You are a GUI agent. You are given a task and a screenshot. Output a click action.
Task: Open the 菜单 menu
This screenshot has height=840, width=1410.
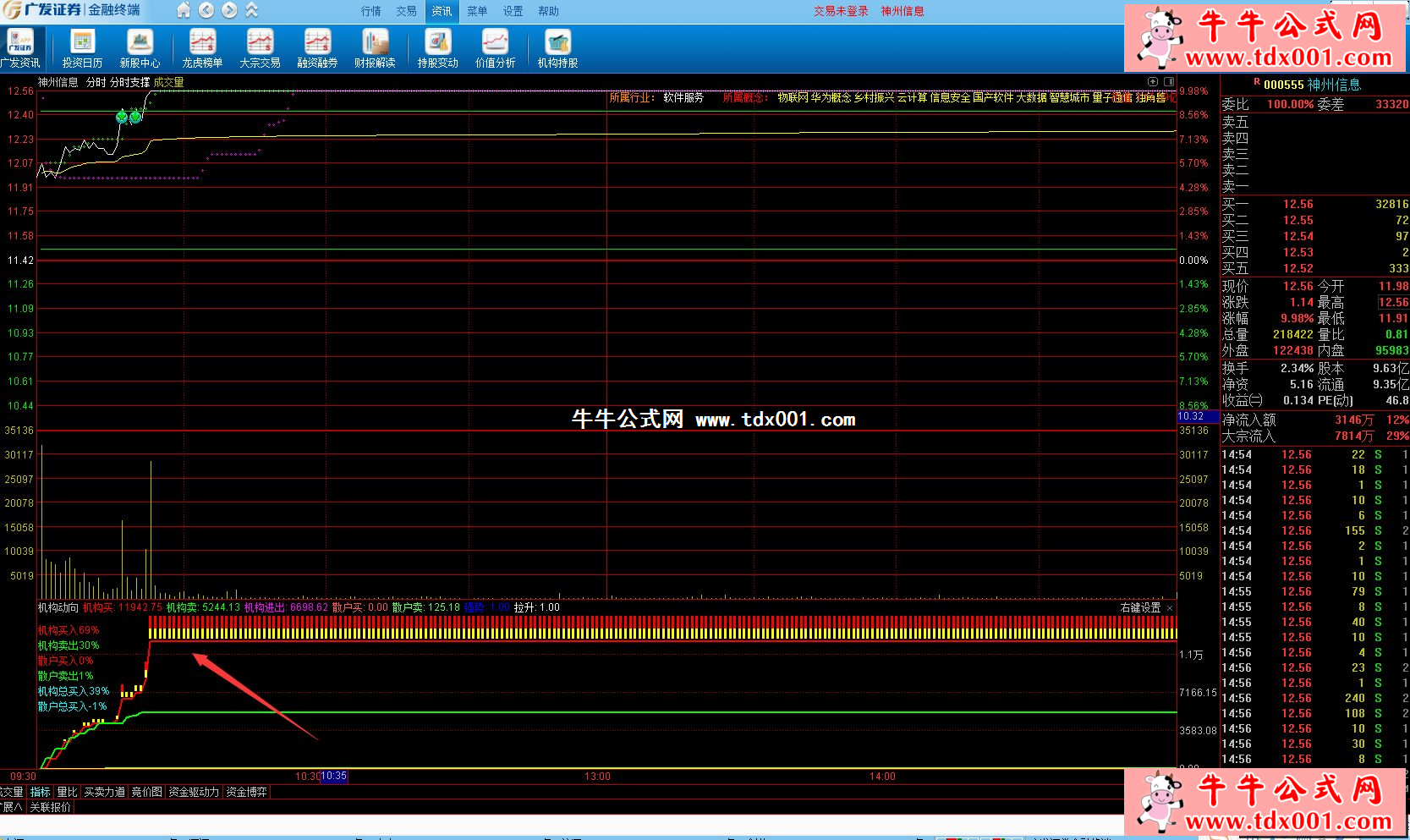pos(477,11)
